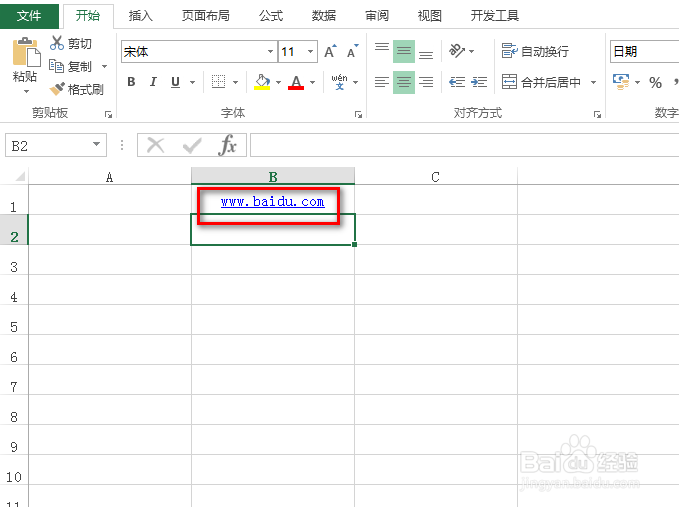Cancel formula entry X button
The width and height of the screenshot is (679, 507).
click(x=155, y=145)
